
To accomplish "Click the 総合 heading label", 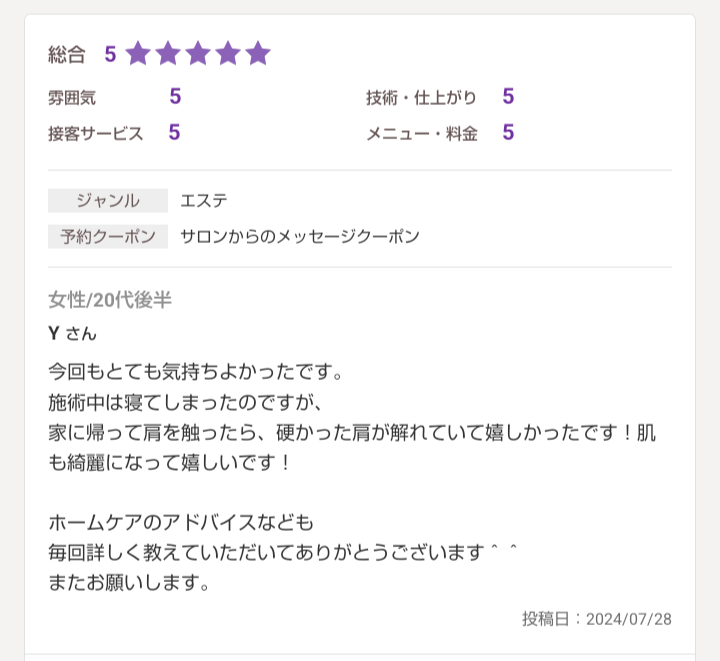I will pos(67,54).
